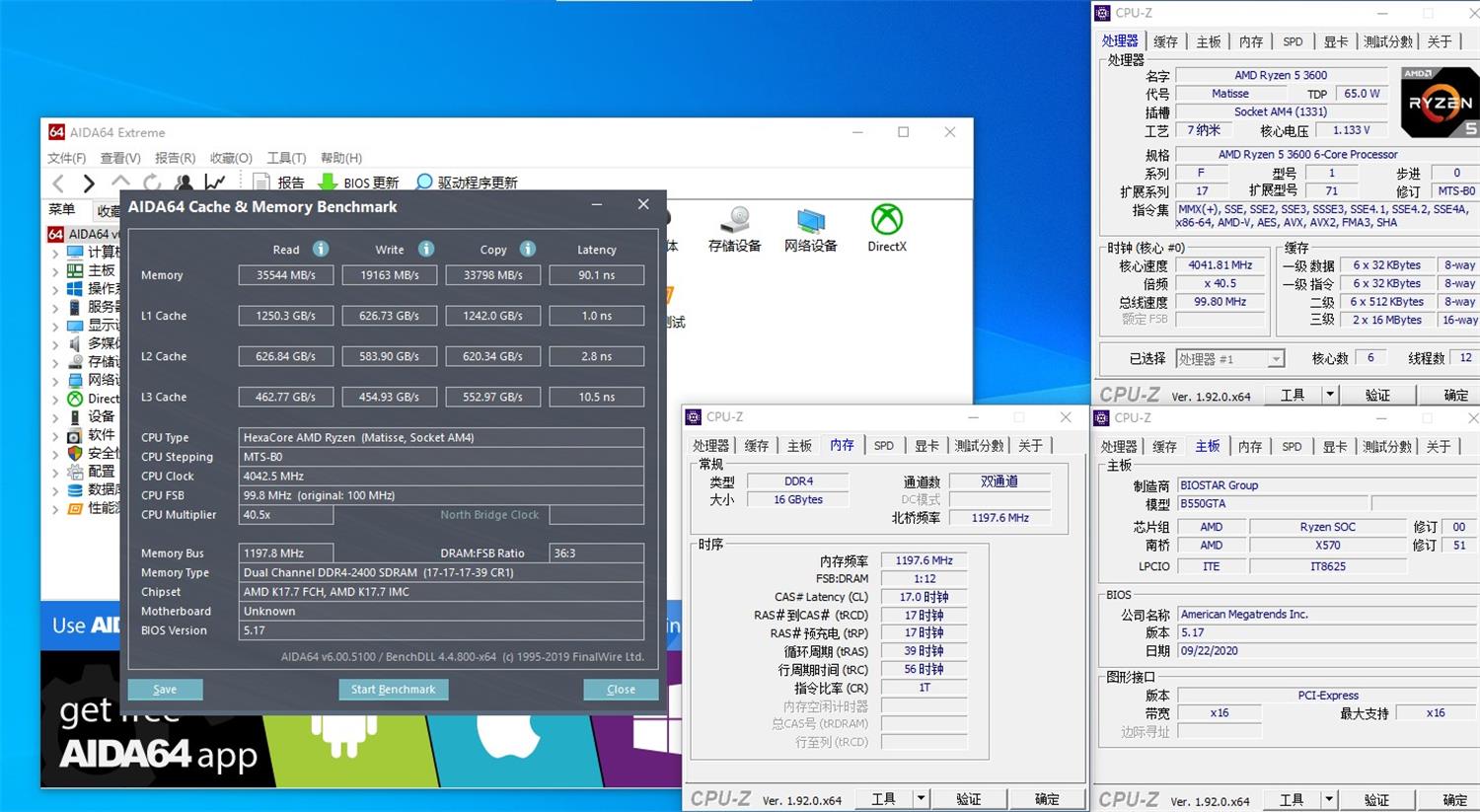This screenshot has width=1480, height=812.
Task: Click the Memory Read 35544 MB/s field
Action: point(286,275)
